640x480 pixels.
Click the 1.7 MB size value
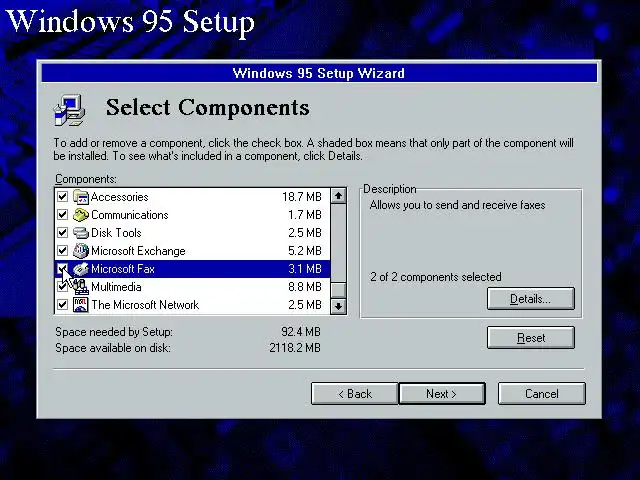304,215
